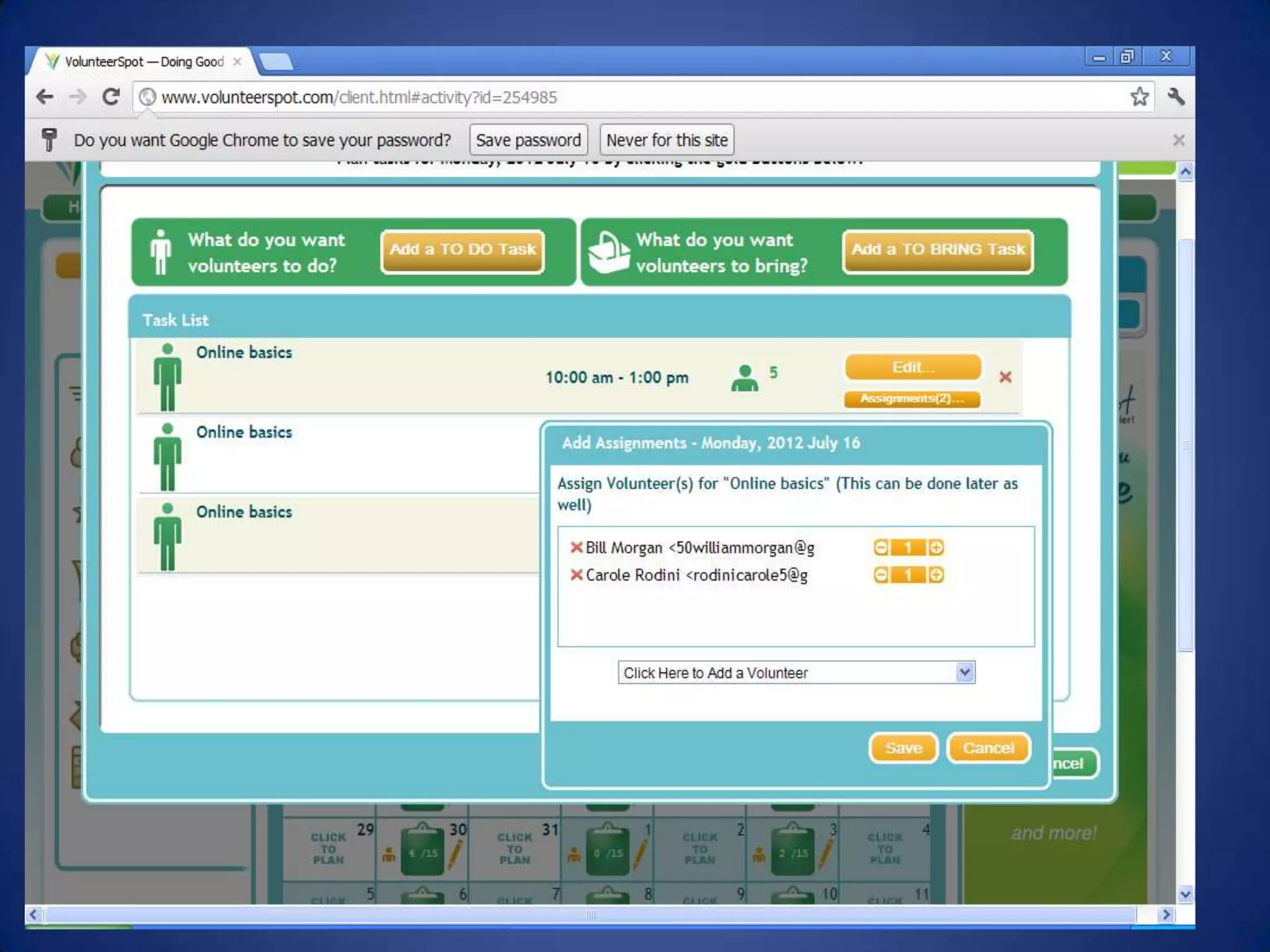Cancel the Add Assignments dialog
This screenshot has height=952, width=1270.
click(x=988, y=748)
